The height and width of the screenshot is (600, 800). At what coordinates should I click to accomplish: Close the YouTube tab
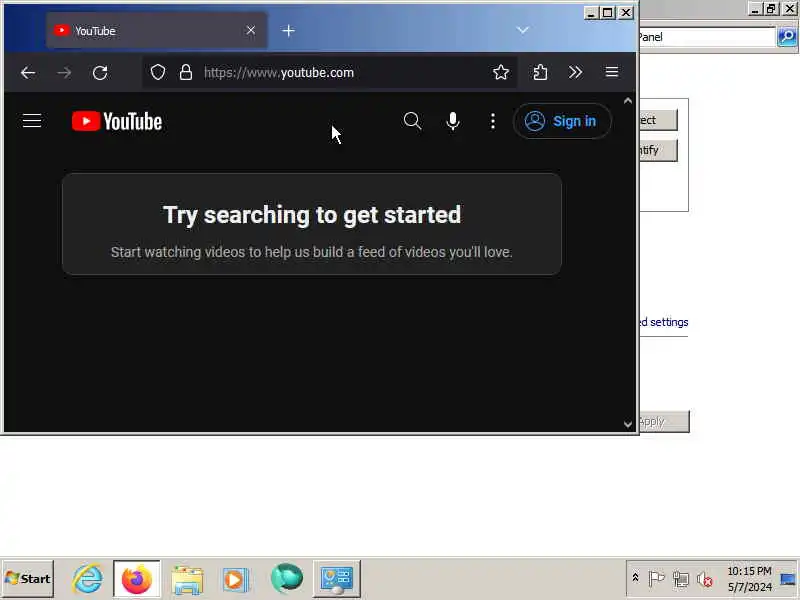pos(251,31)
